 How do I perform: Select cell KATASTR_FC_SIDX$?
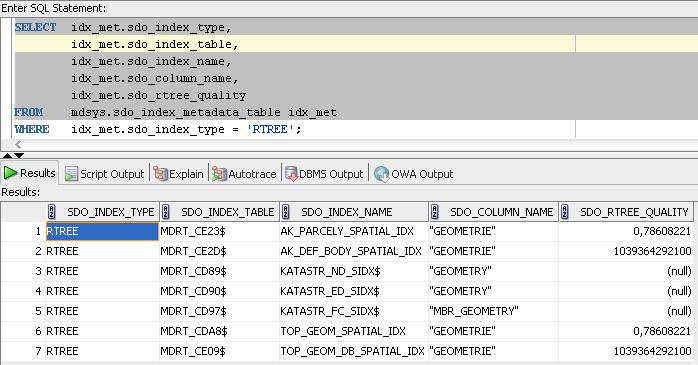tap(354, 311)
